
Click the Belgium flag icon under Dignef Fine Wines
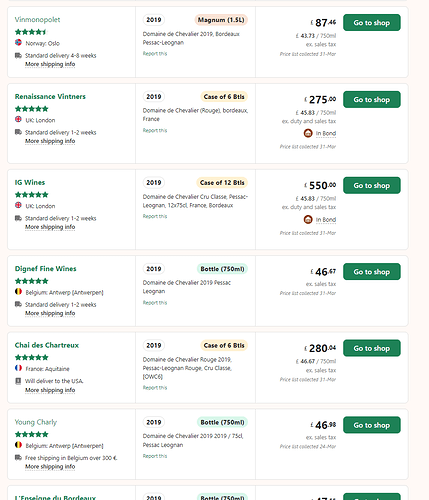point(18,291)
